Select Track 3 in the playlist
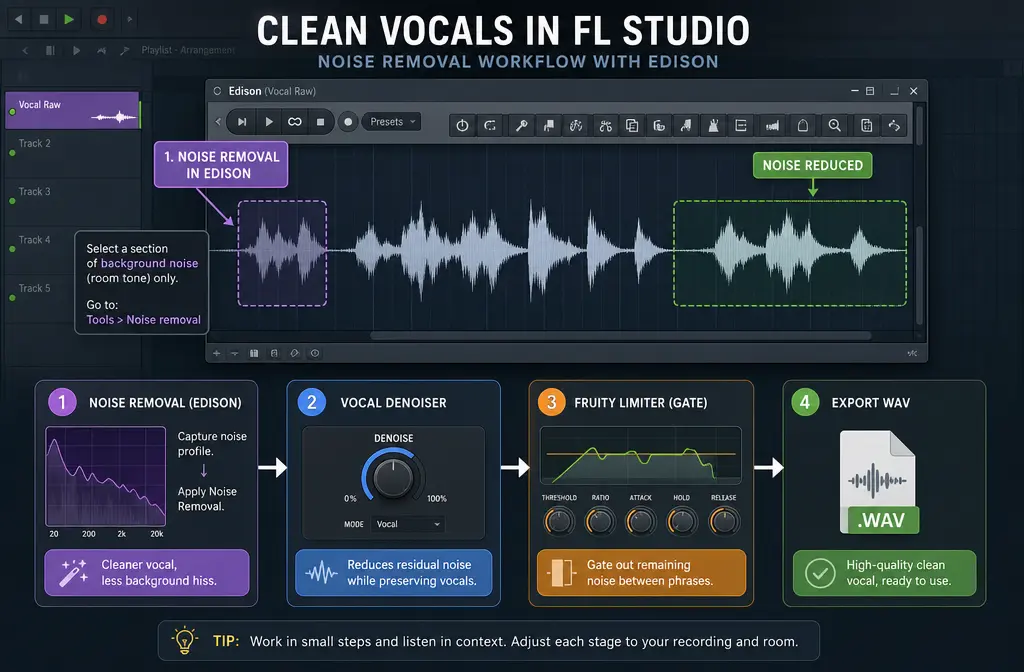Image resolution: width=1024 pixels, height=672 pixels. click(72, 202)
